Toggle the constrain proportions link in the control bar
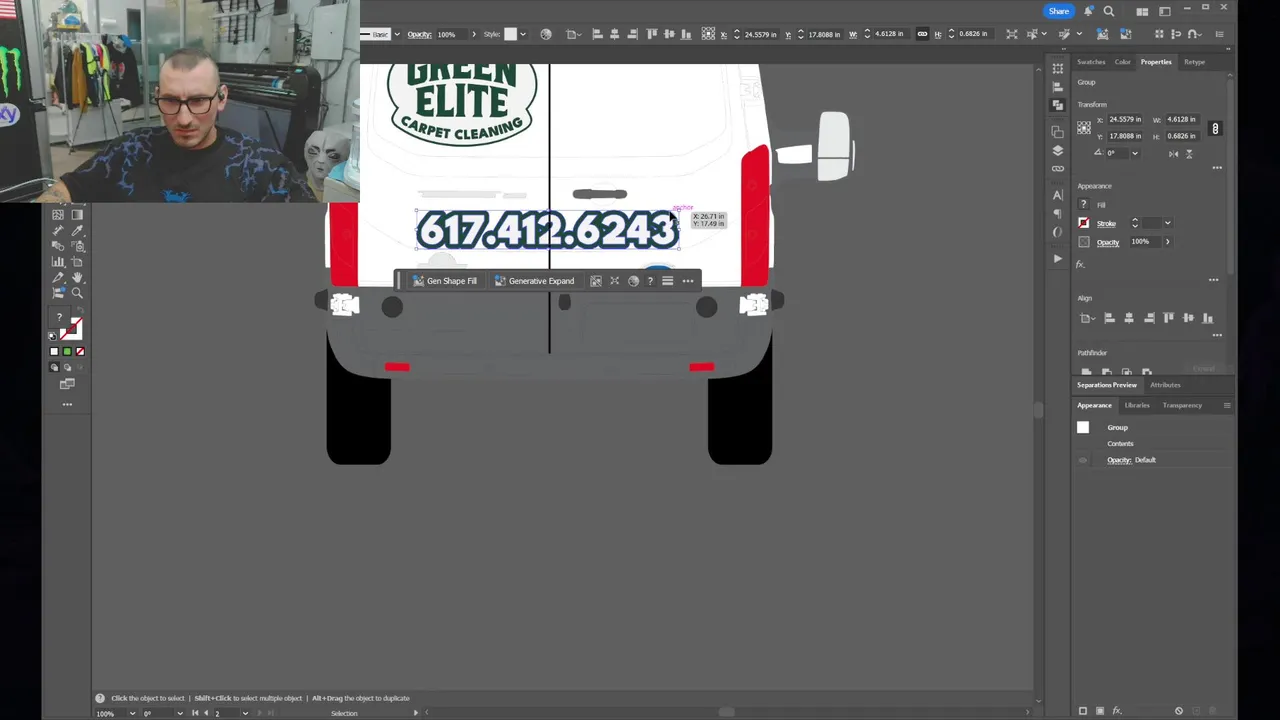This screenshot has height=720, width=1280. pyautogui.click(x=922, y=34)
